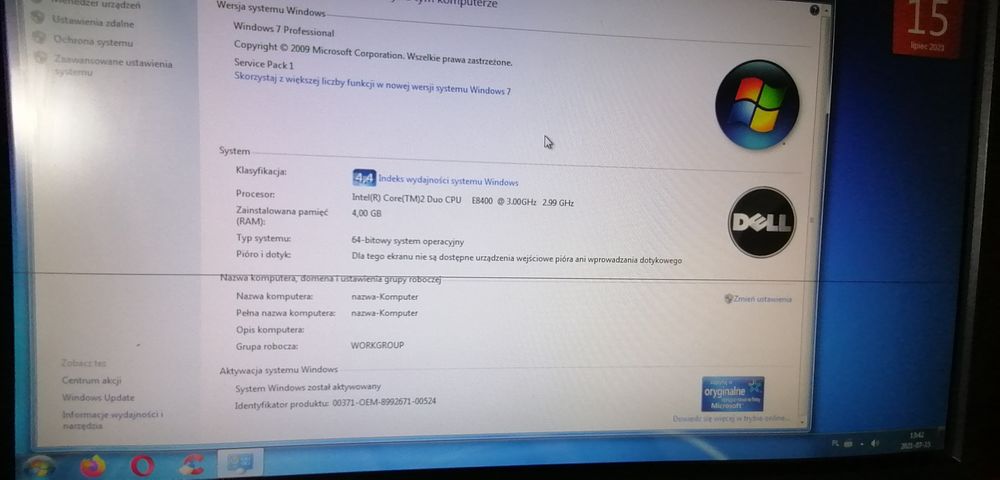1000x480 pixels.
Task: Click the 'Typ systemu:' label
Action: [263, 238]
